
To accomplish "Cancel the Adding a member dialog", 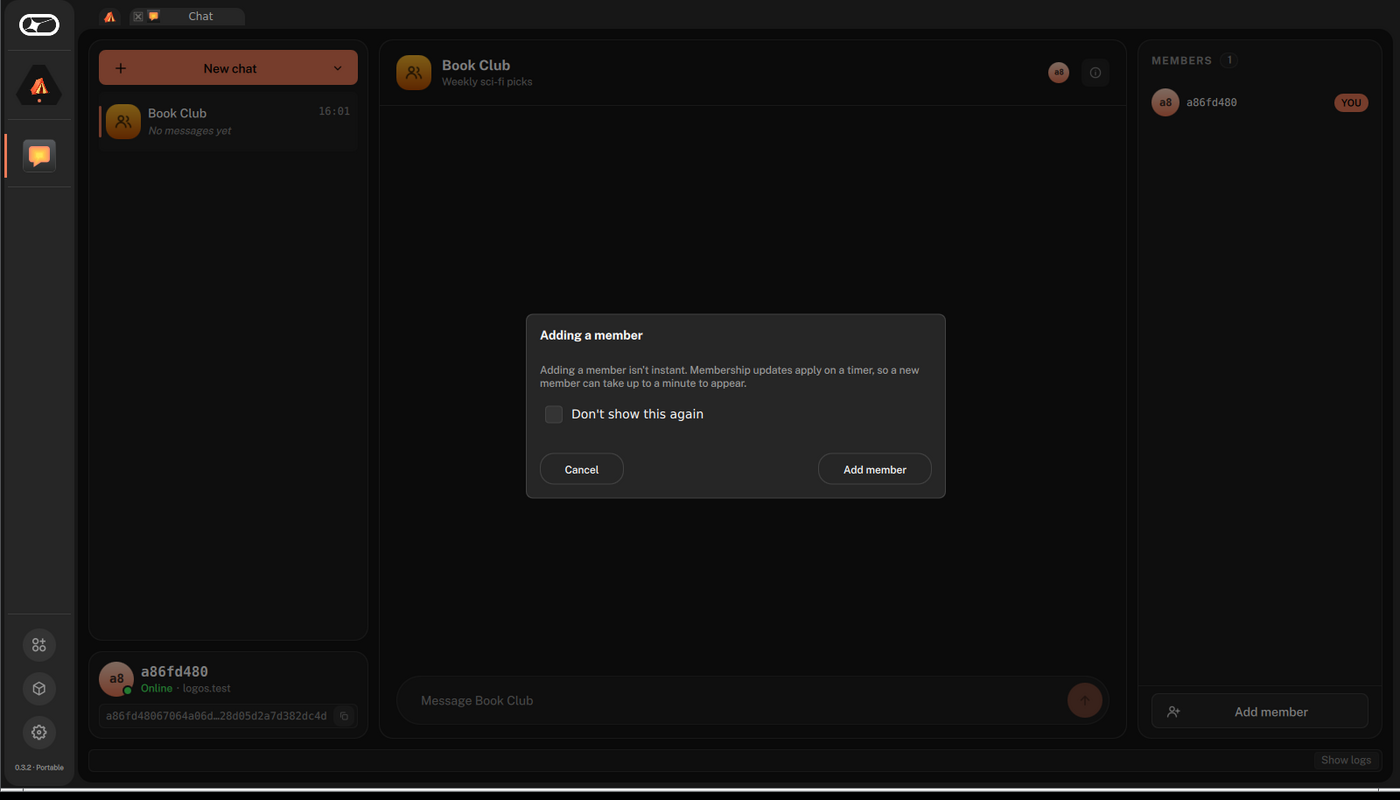I will (582, 469).
